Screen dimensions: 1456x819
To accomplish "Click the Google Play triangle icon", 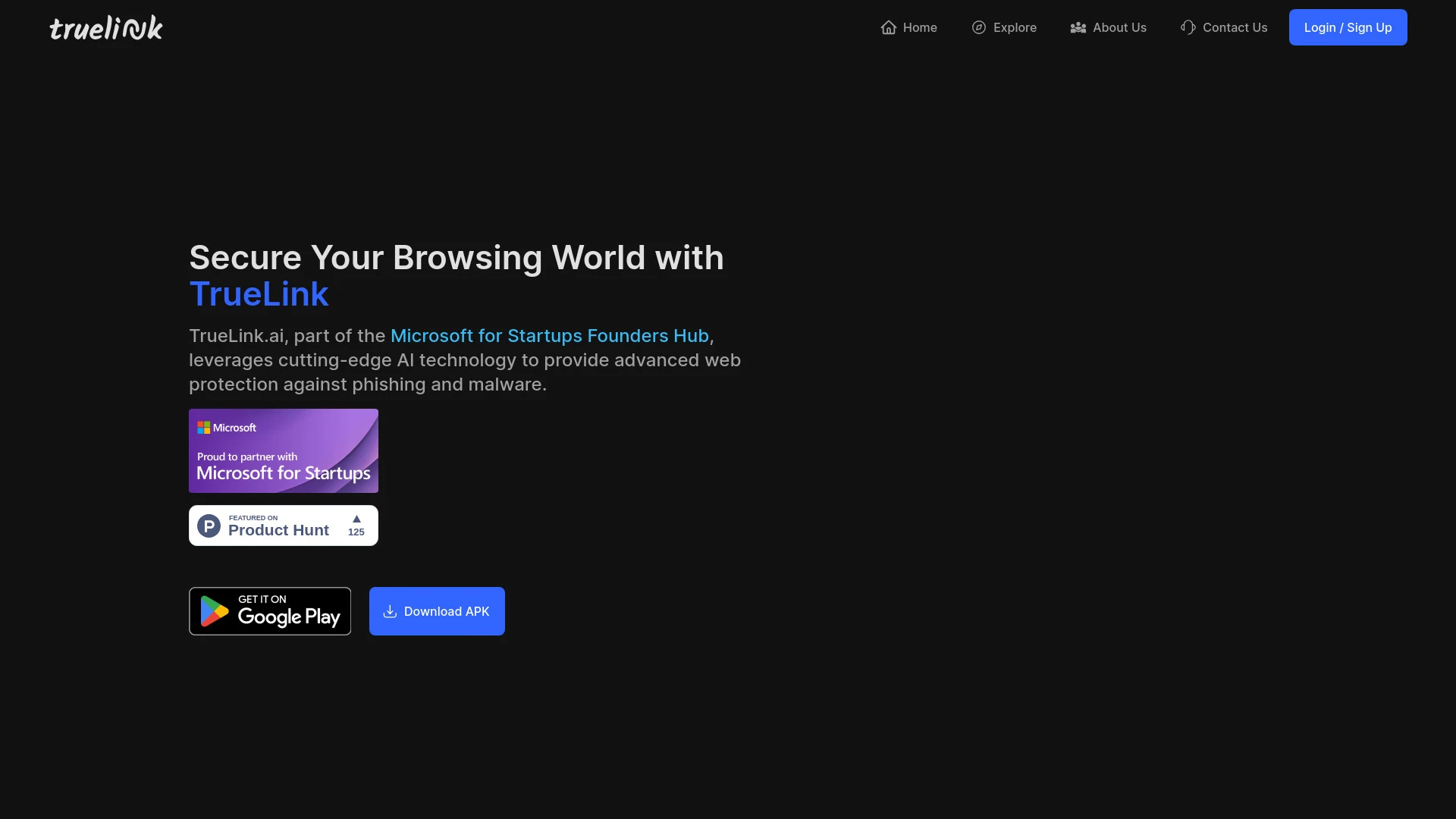I will click(x=213, y=610).
